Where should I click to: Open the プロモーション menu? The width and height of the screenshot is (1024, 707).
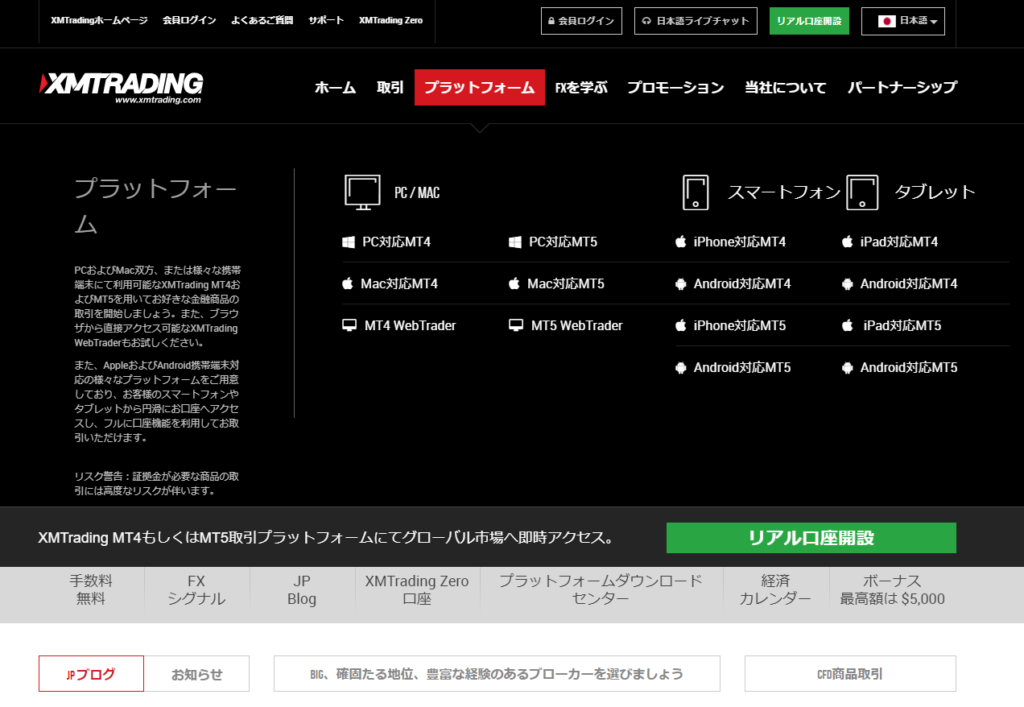675,87
